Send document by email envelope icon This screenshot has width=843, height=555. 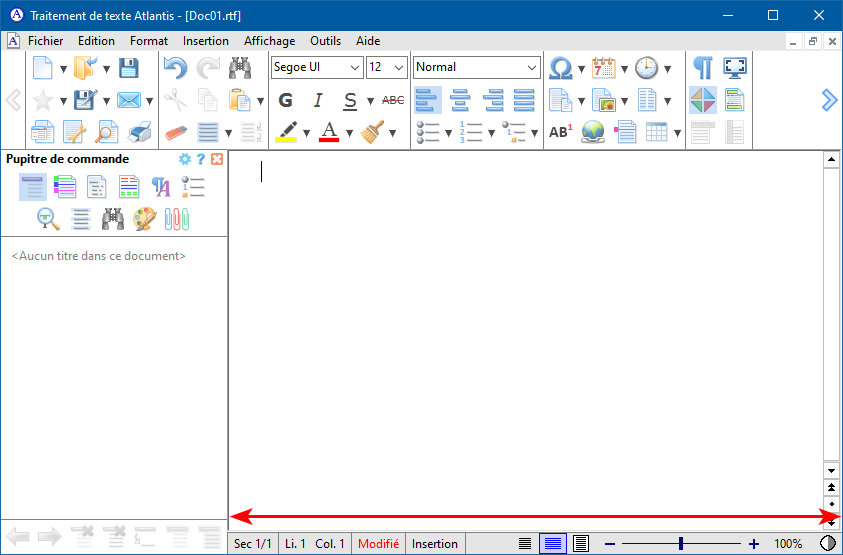click(128, 100)
